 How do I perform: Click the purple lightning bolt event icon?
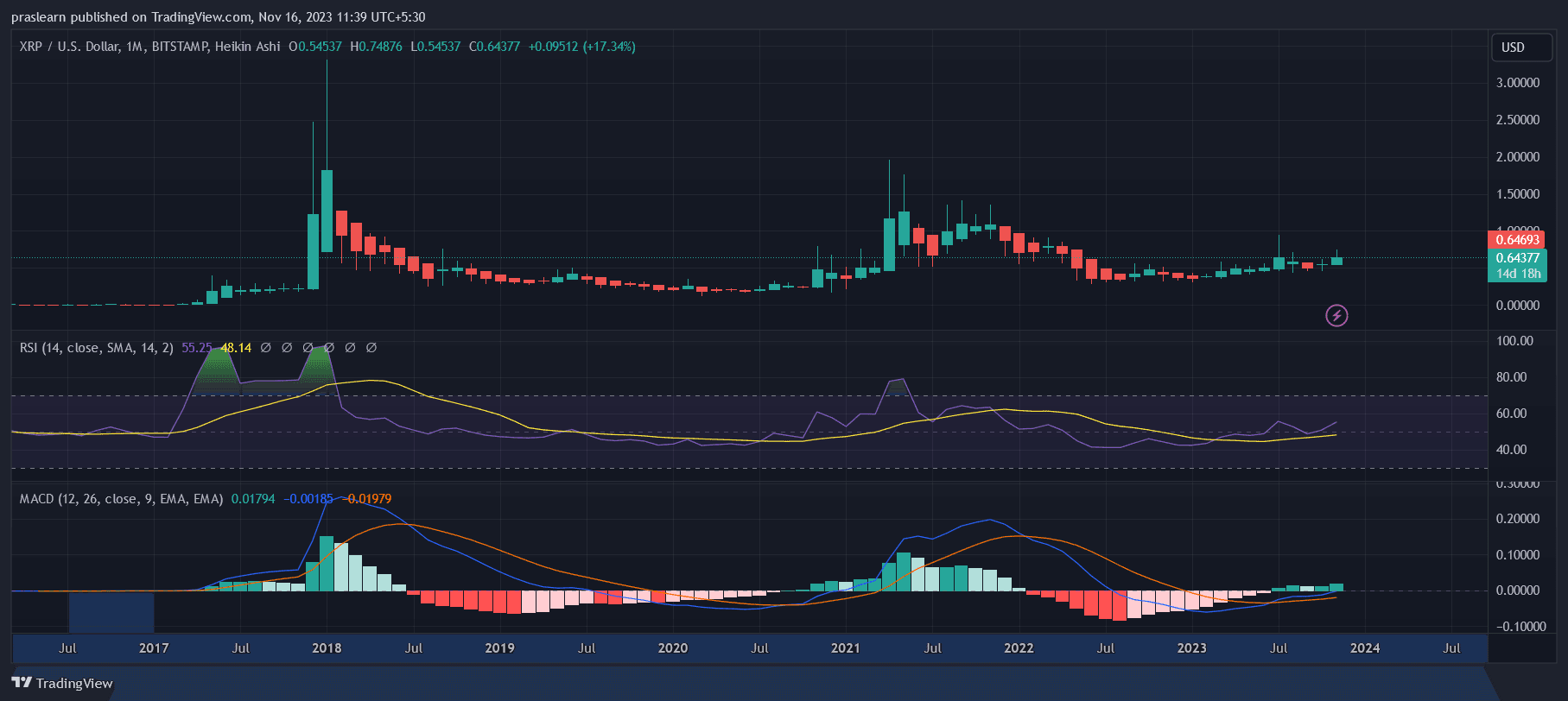1336,316
